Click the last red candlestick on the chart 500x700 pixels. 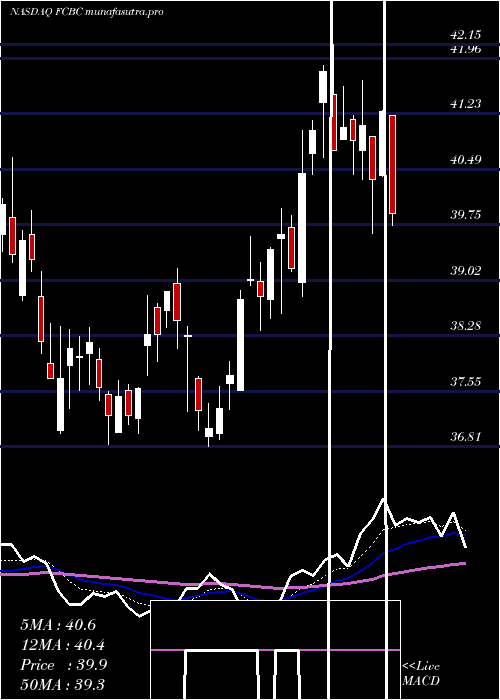coord(393,164)
